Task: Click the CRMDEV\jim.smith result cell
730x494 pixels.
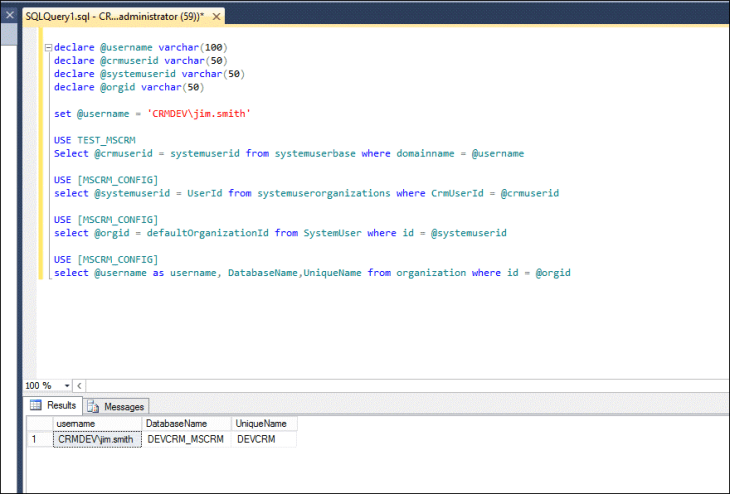Action: pos(96,439)
